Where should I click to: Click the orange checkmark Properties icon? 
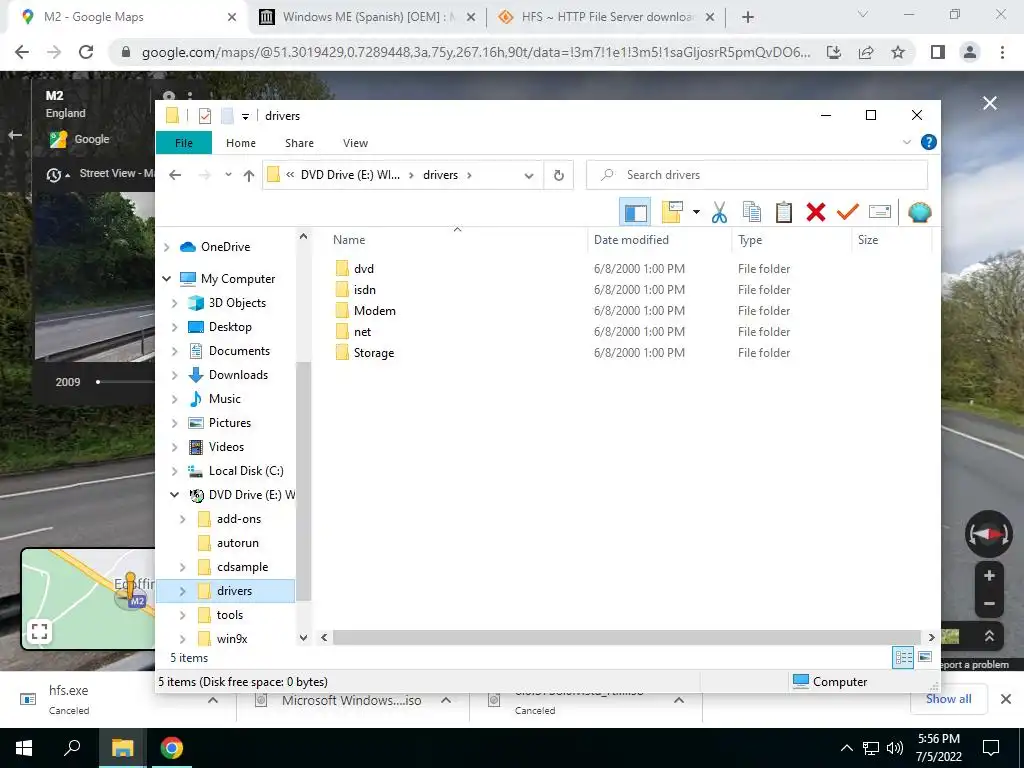coord(848,212)
